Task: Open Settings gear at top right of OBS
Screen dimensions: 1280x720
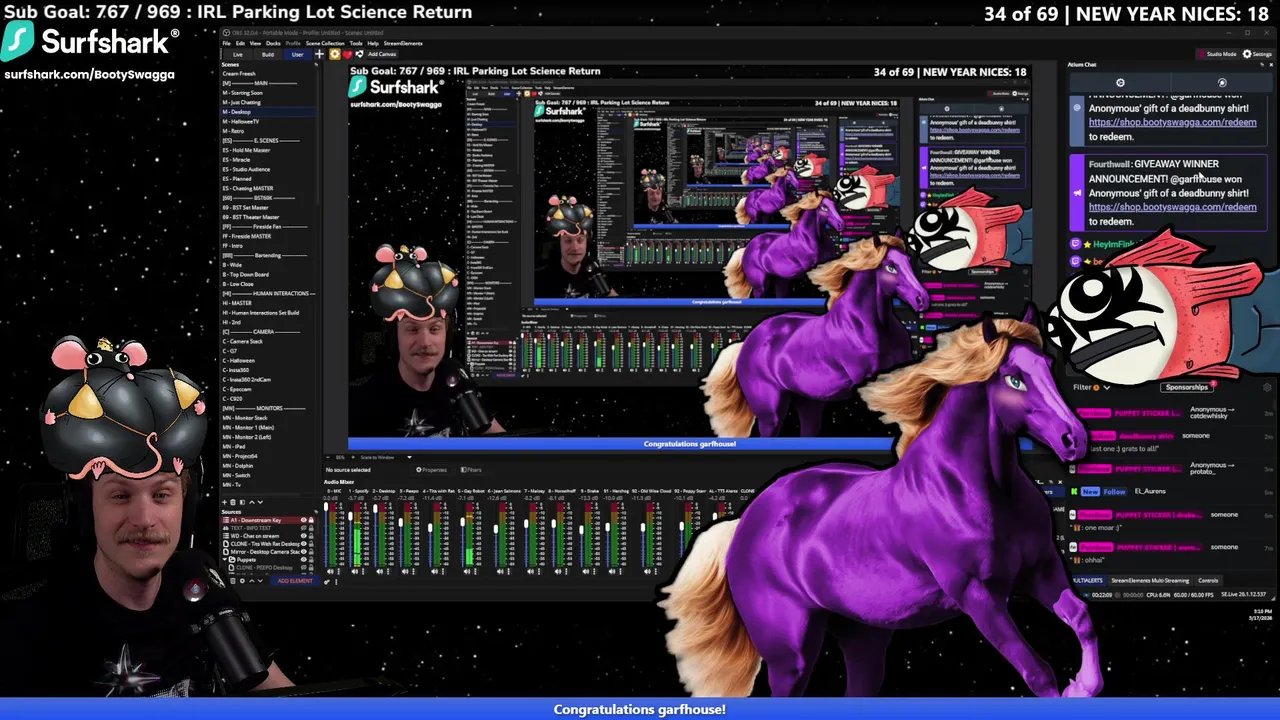Action: point(1256,54)
